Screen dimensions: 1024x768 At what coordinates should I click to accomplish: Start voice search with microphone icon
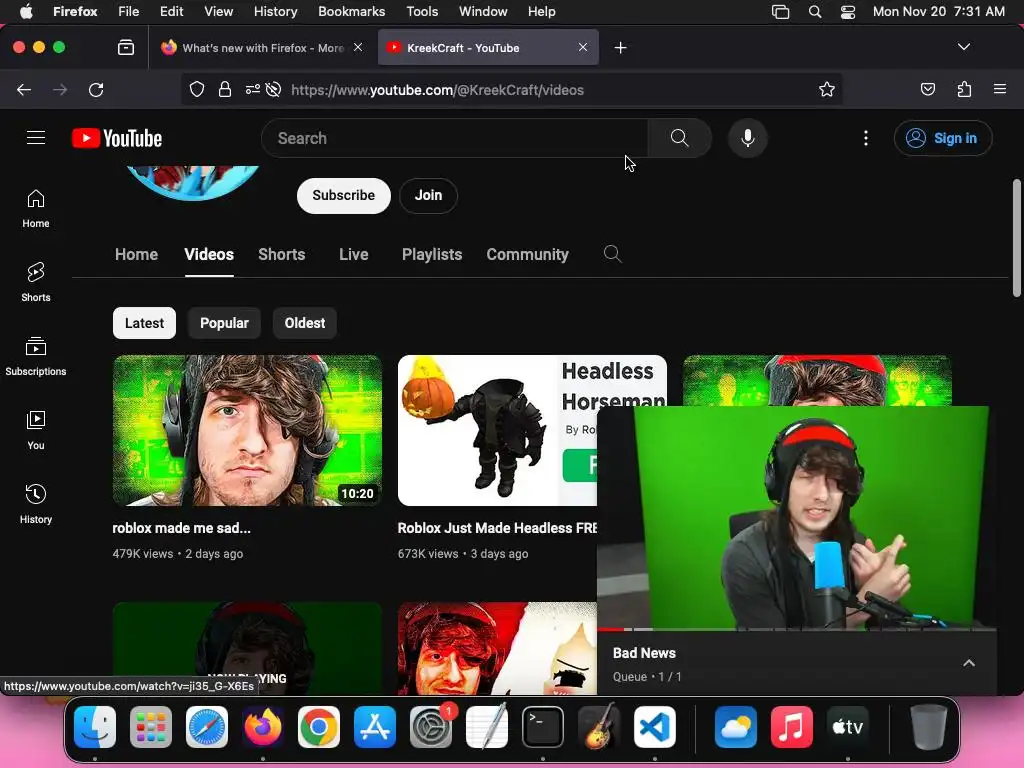(x=748, y=138)
